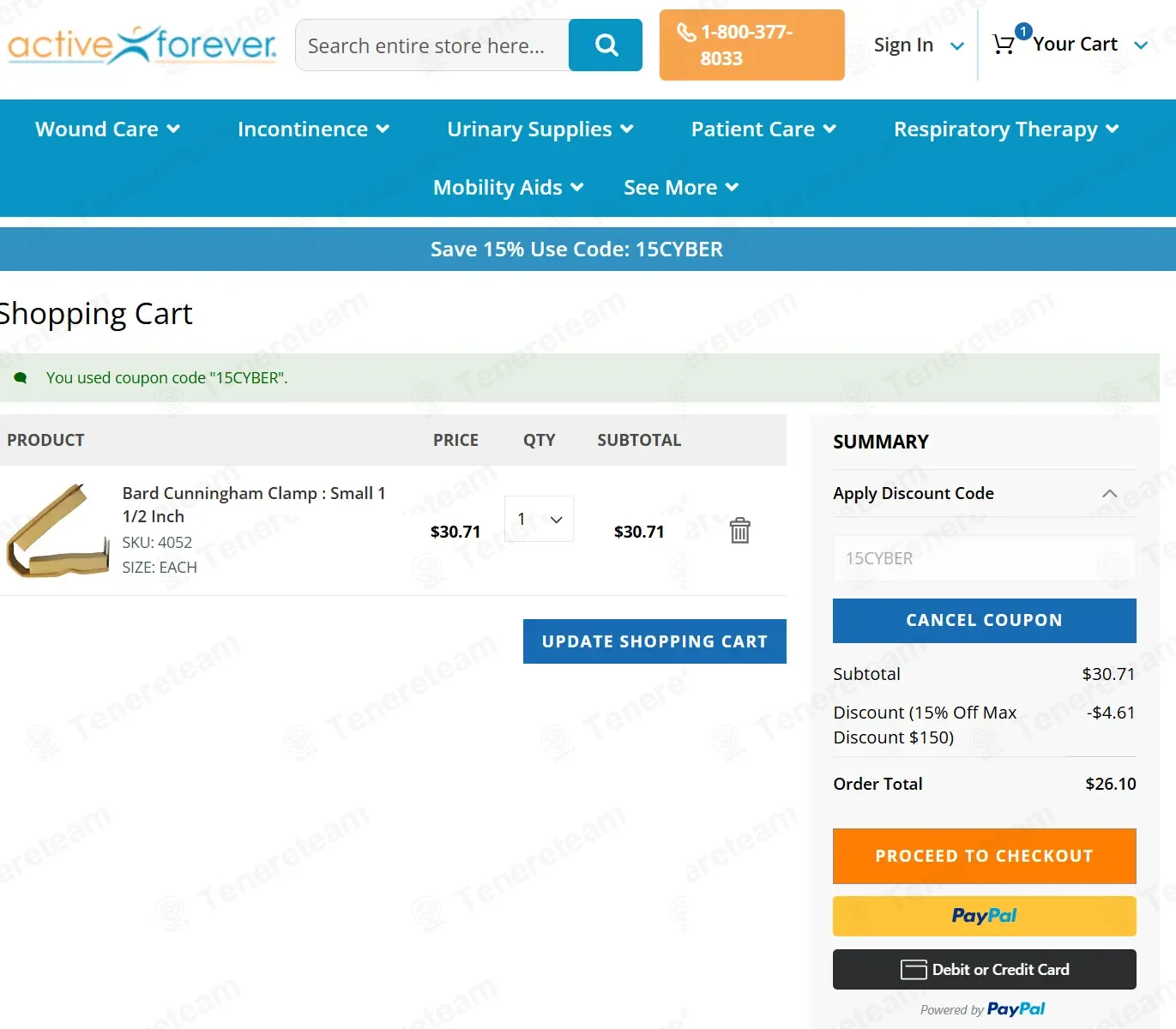Open the Wound Care menu
Image resolution: width=1176 pixels, height=1029 pixels.
coord(107,129)
